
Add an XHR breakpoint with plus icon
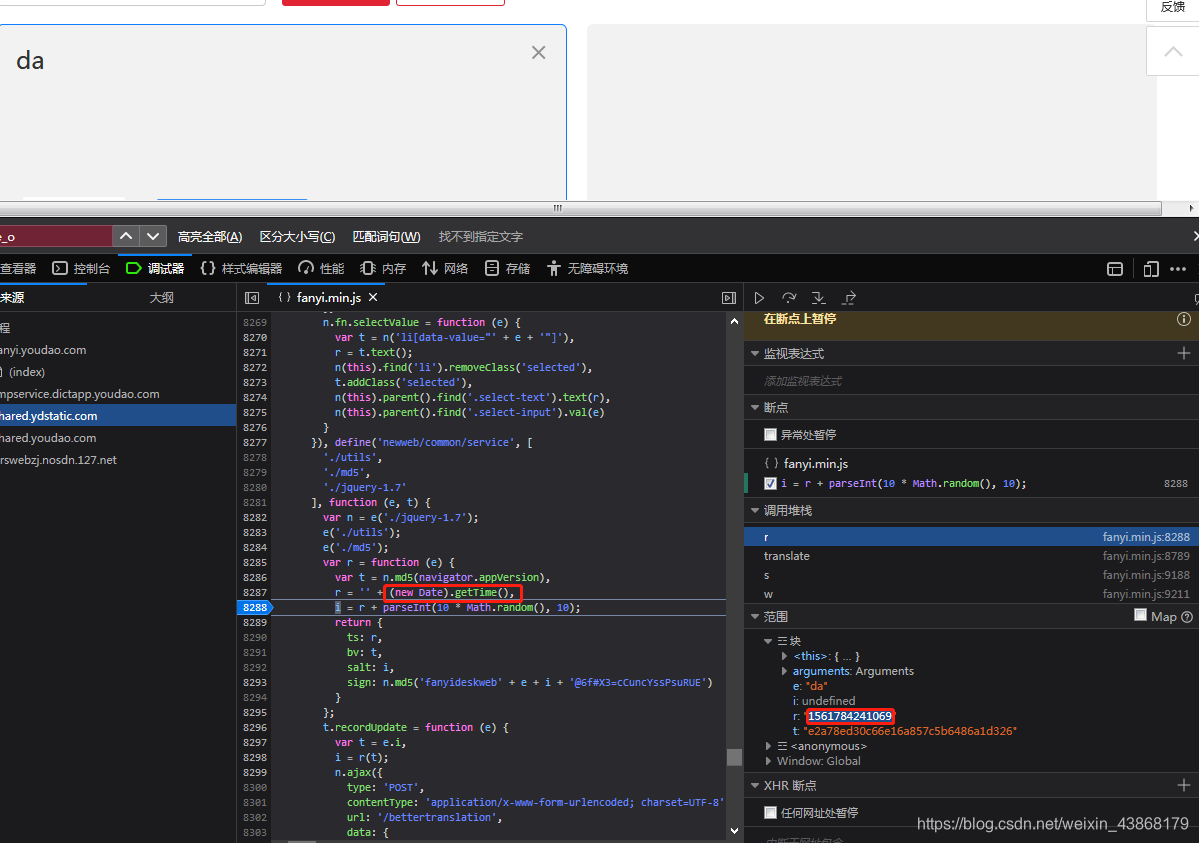coord(1184,785)
